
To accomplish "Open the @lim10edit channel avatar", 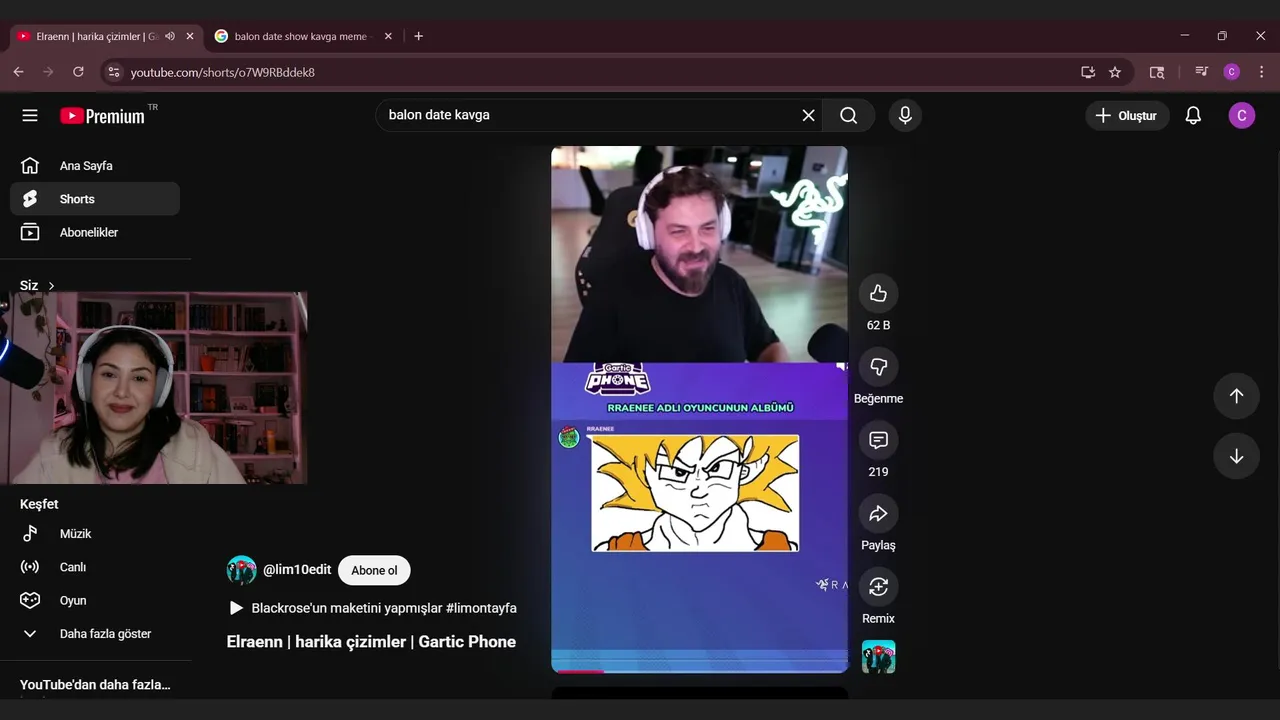I will (x=241, y=570).
